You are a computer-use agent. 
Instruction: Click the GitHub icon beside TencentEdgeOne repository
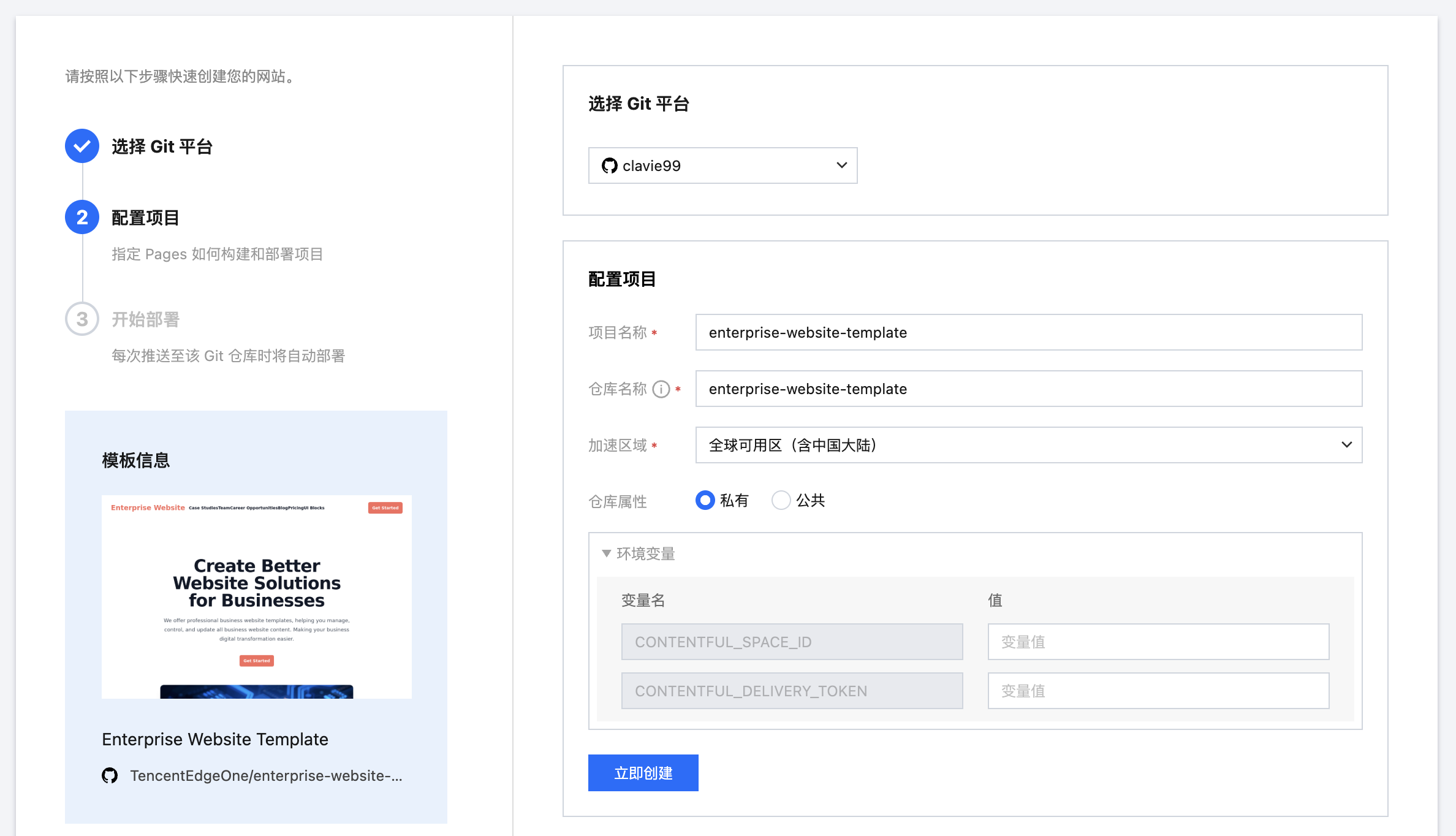point(110,775)
